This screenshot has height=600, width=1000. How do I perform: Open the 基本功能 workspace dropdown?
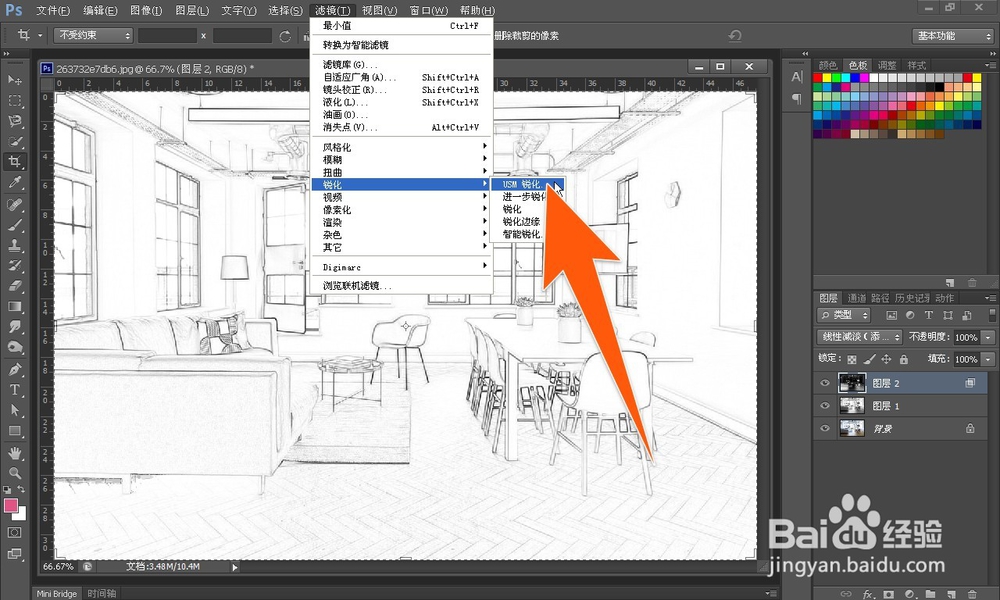click(953, 36)
